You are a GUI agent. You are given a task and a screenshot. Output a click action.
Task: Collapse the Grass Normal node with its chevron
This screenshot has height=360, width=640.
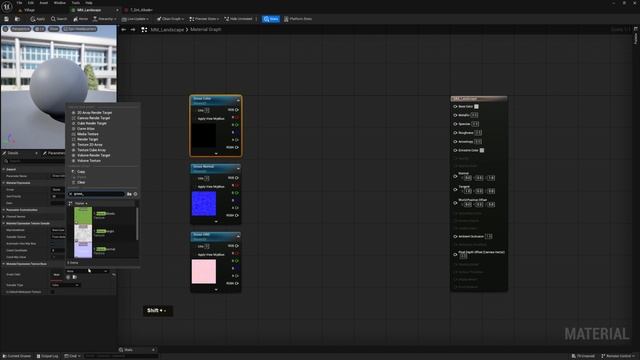238,168
